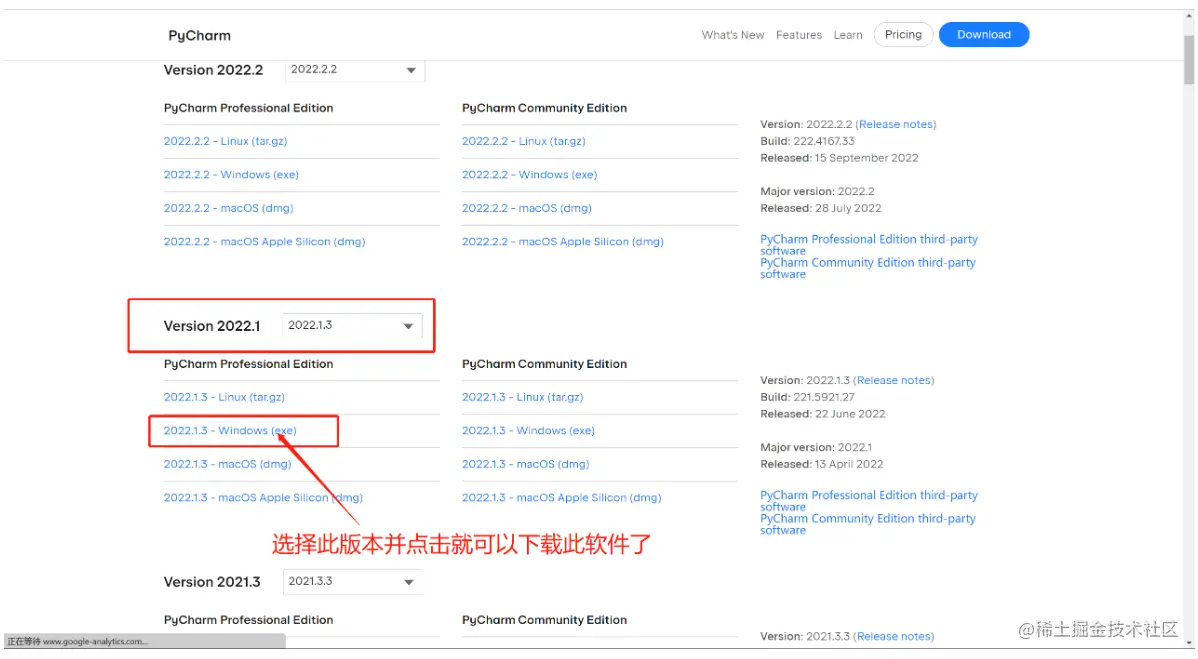Select 'Released: 22 June 2022' text
The width and height of the screenshot is (1198, 659).
pos(823,414)
